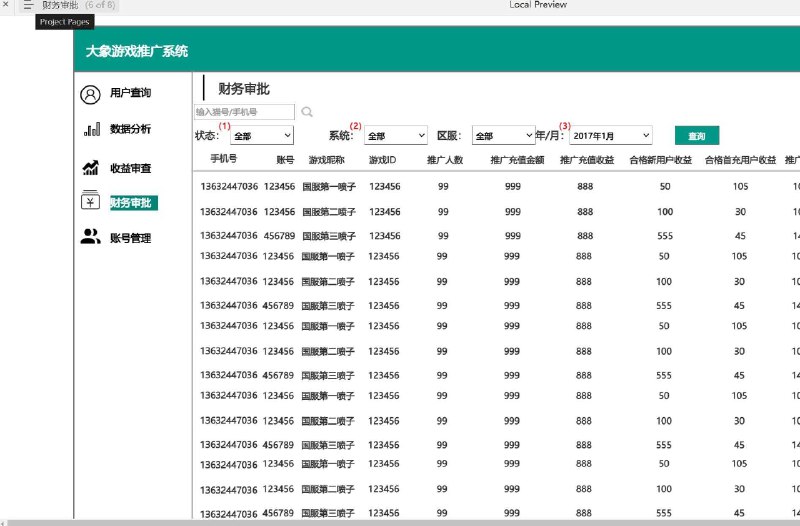Click the 手机号 column header
The width and height of the screenshot is (800, 526).
[224, 159]
